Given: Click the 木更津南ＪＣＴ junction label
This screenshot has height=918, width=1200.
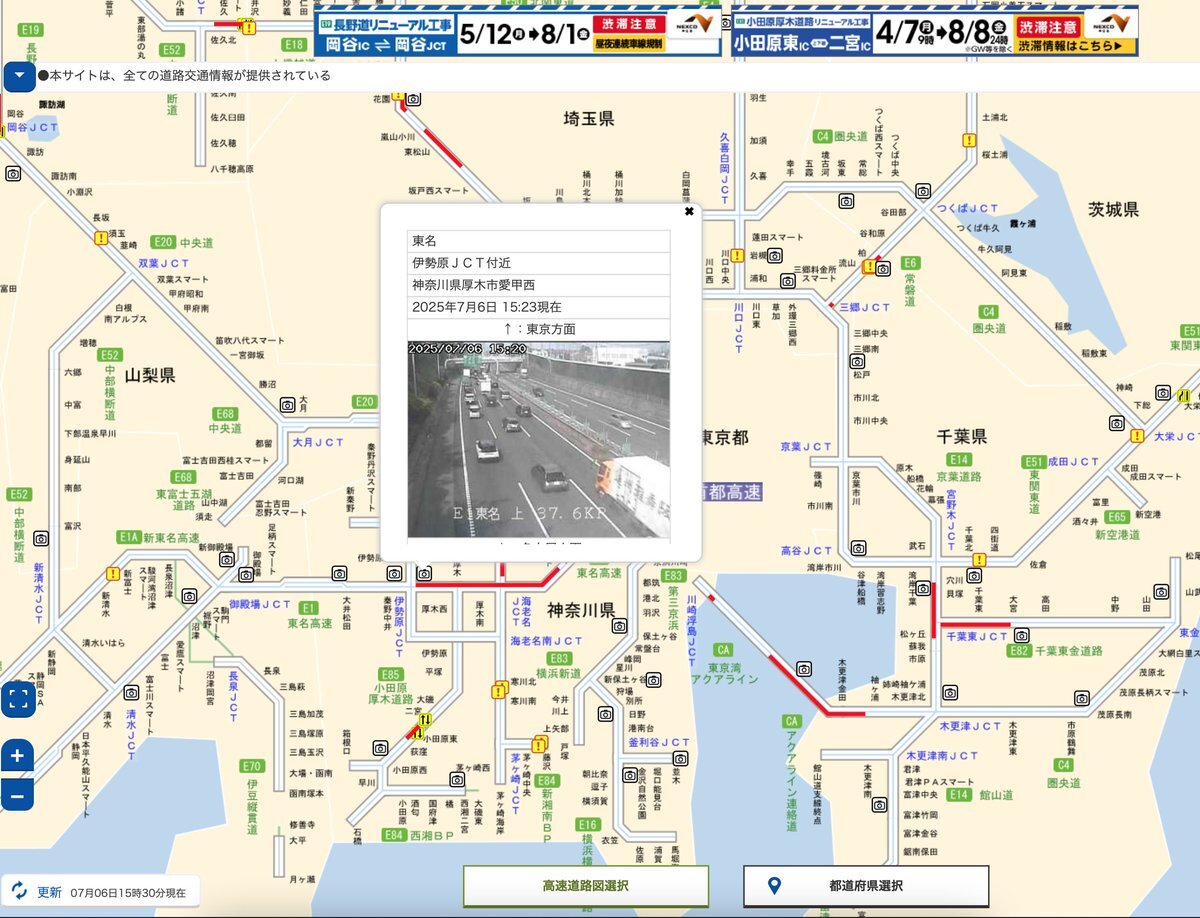Looking at the screenshot, I should point(940,755).
